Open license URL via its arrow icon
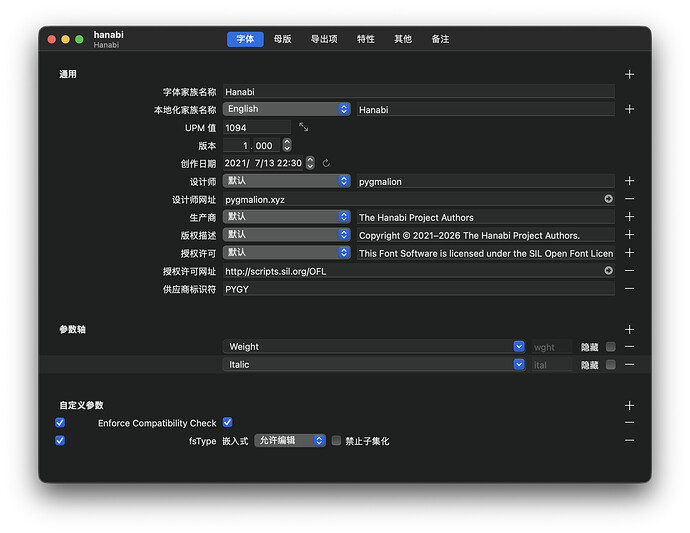This screenshot has height=533, width=690. click(608, 271)
